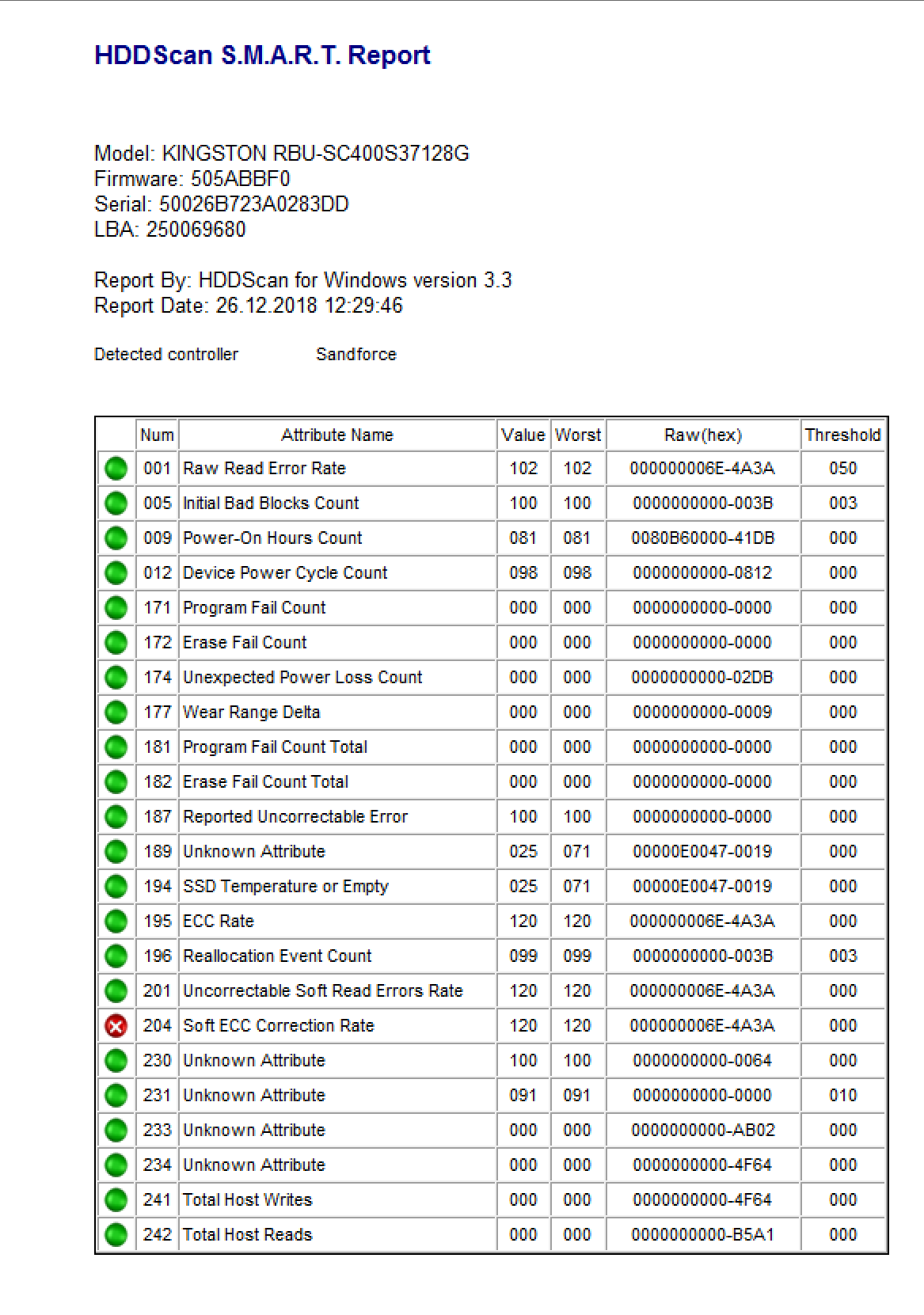Viewport: 924px width, 1315px height.
Task: Click the Raw(hex) column header
Action: tap(703, 435)
